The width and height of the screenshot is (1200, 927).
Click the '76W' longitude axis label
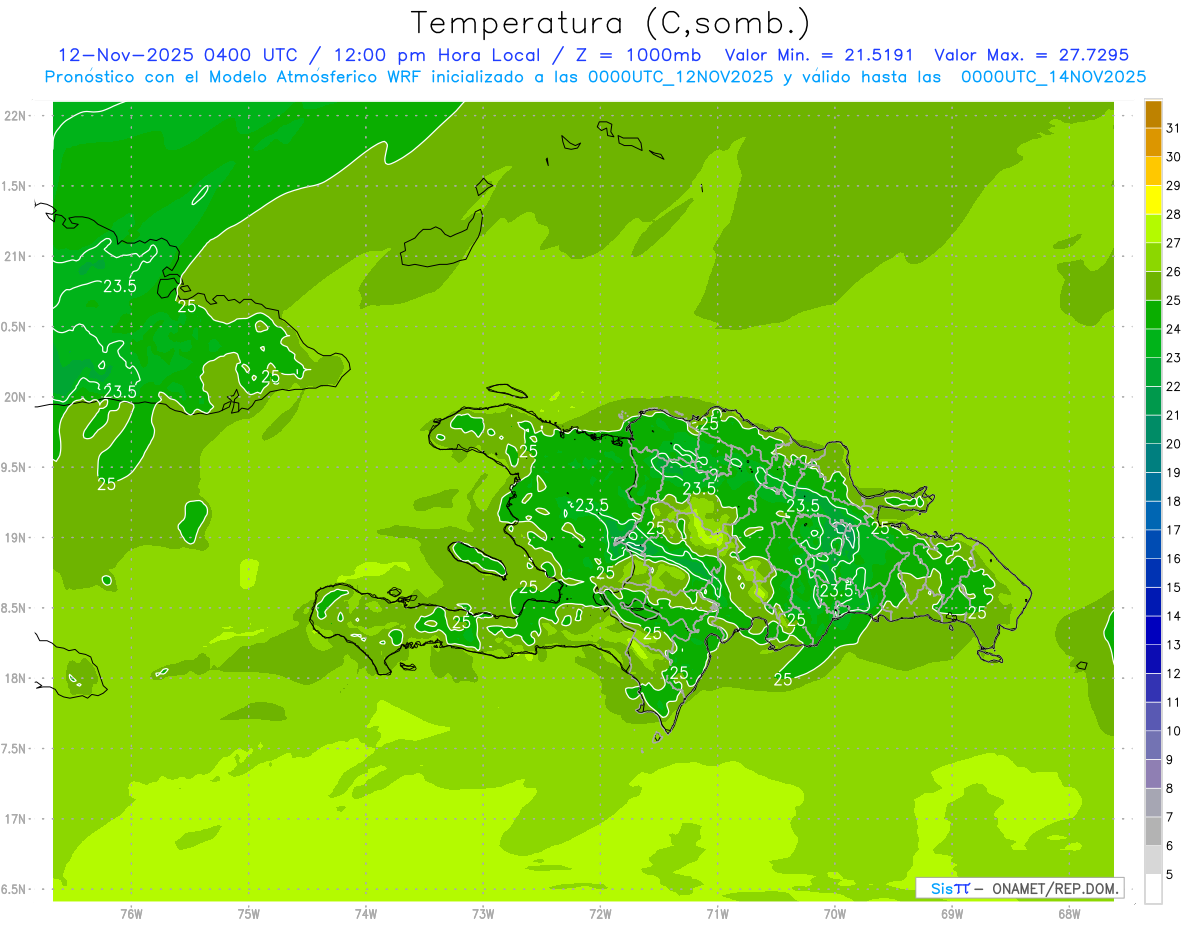(x=131, y=913)
